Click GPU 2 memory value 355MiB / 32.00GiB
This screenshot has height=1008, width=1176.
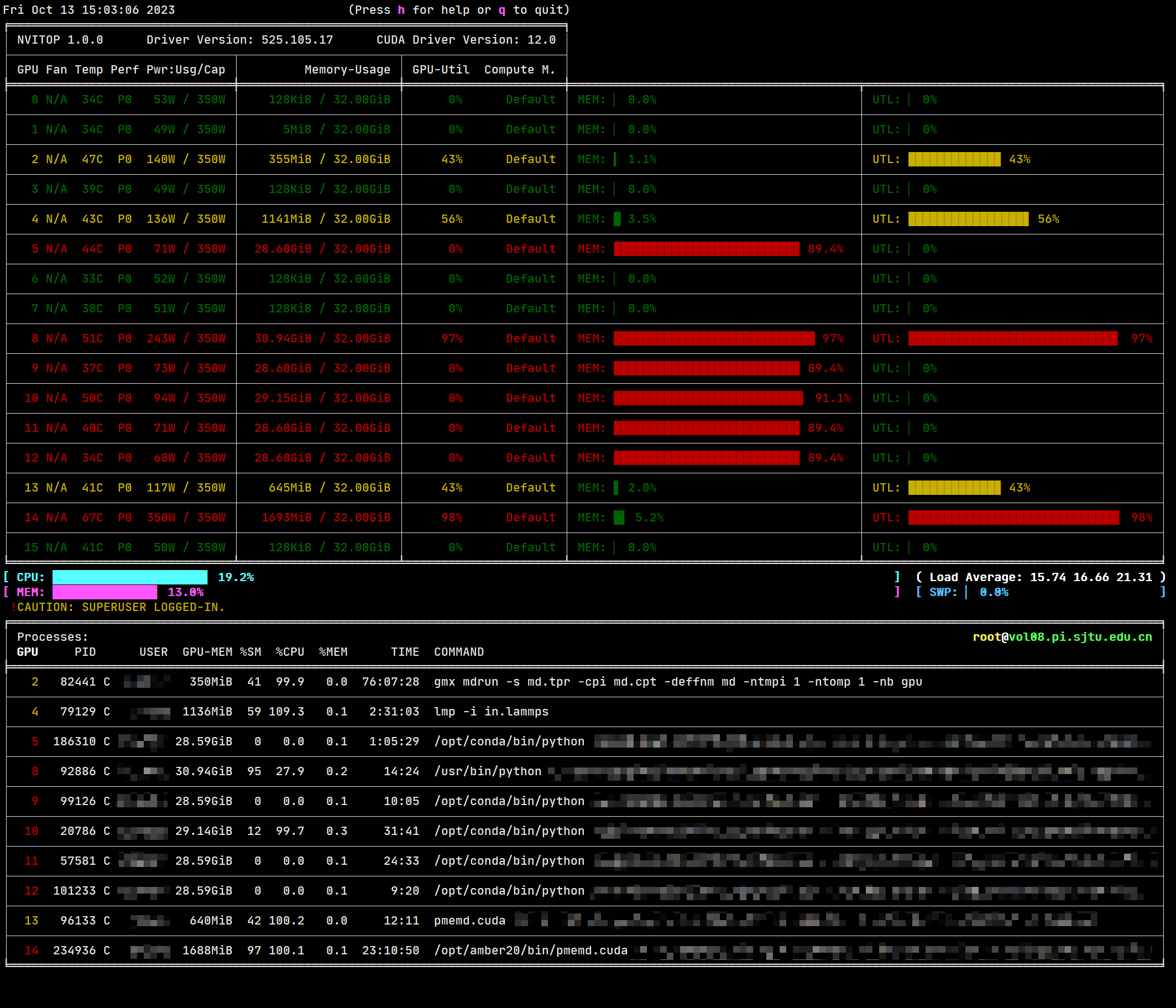[x=329, y=159]
